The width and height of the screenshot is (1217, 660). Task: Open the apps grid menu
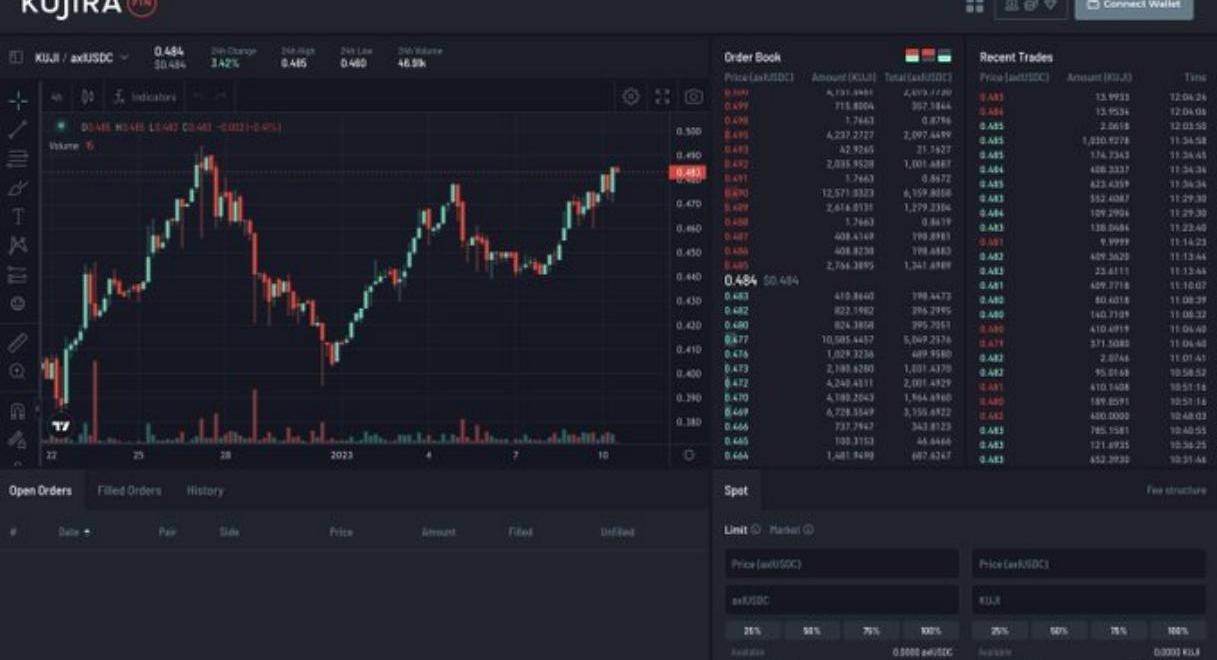click(x=974, y=6)
